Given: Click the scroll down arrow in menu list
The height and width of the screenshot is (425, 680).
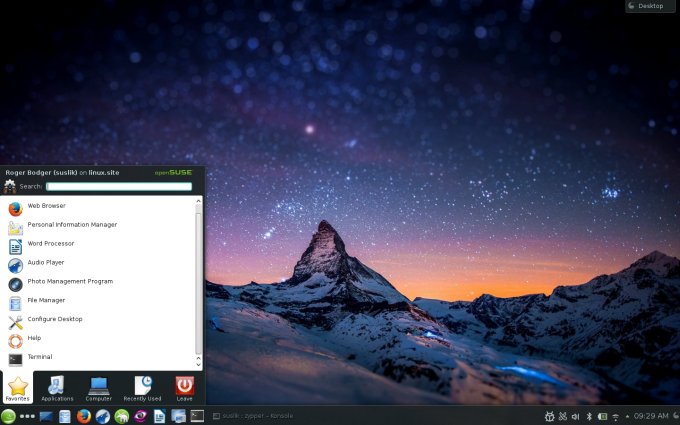Looking at the screenshot, I should coord(199,365).
